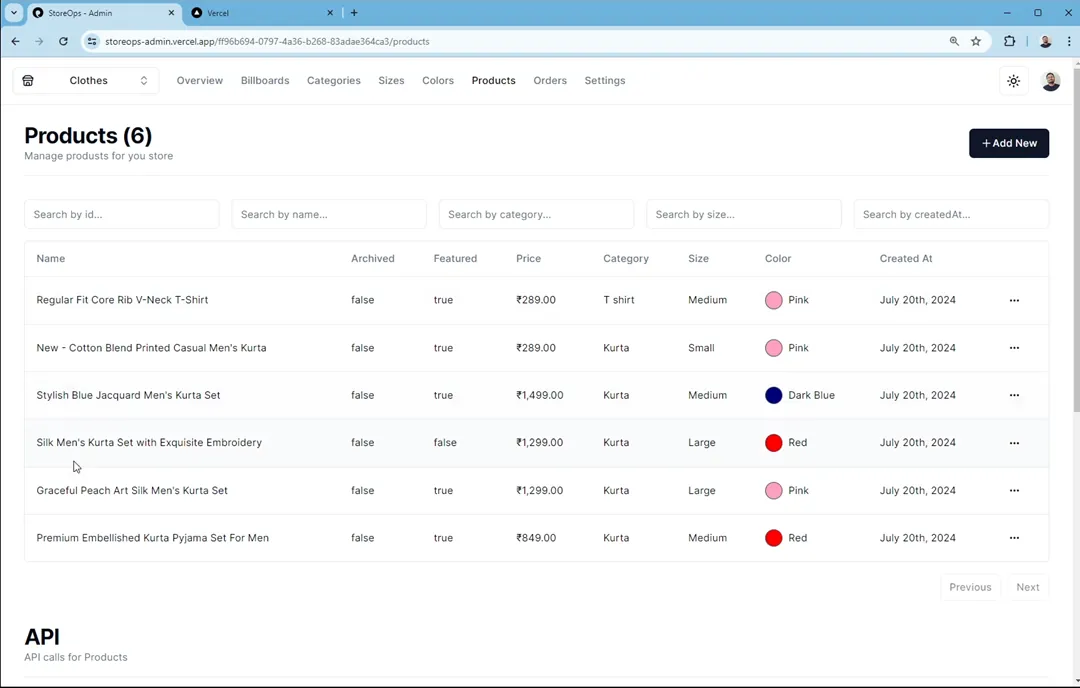Click red swatch in Silk Men's Kurta row
Screen dimensions: 1080x688
coord(773,443)
